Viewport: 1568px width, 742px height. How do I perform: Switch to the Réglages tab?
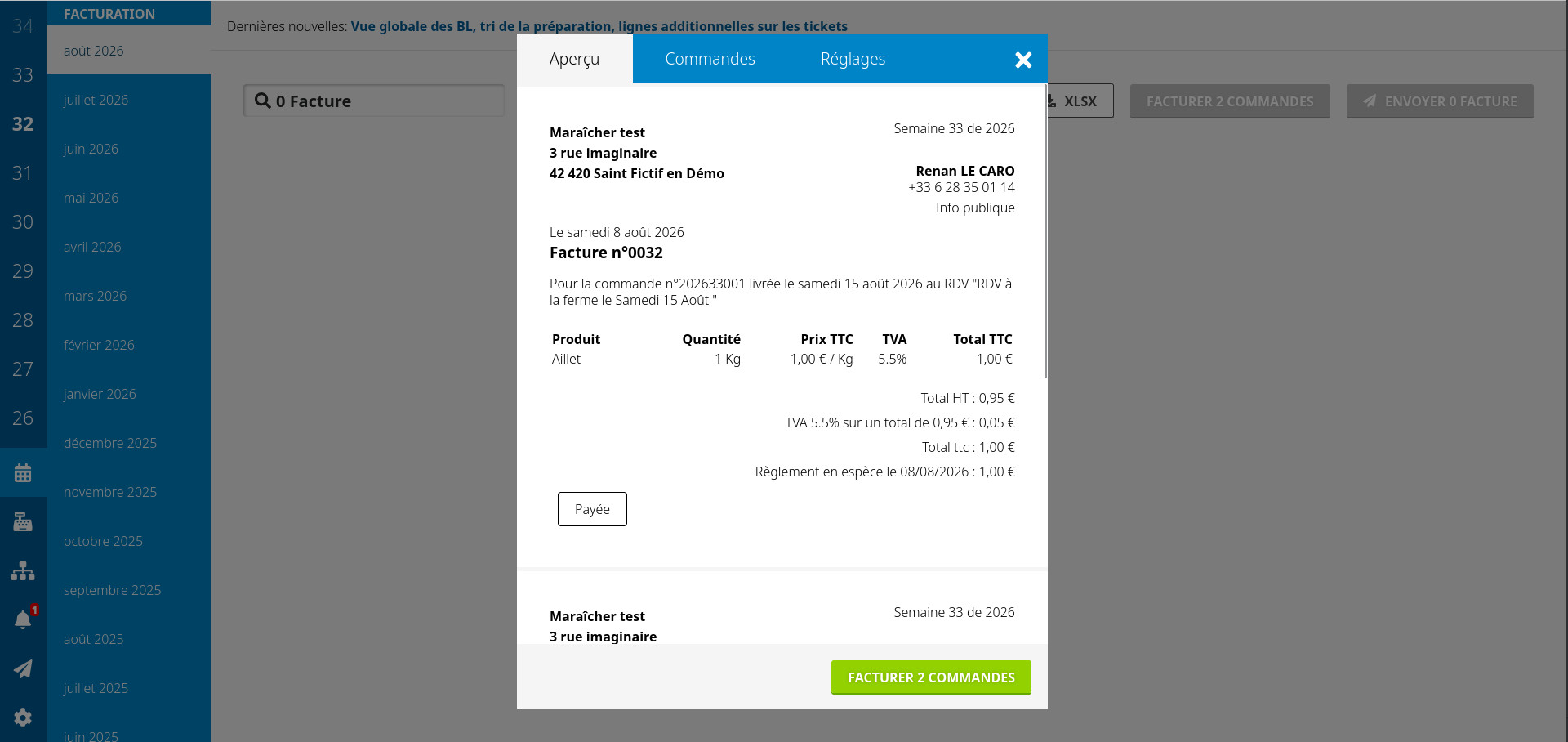pos(853,59)
